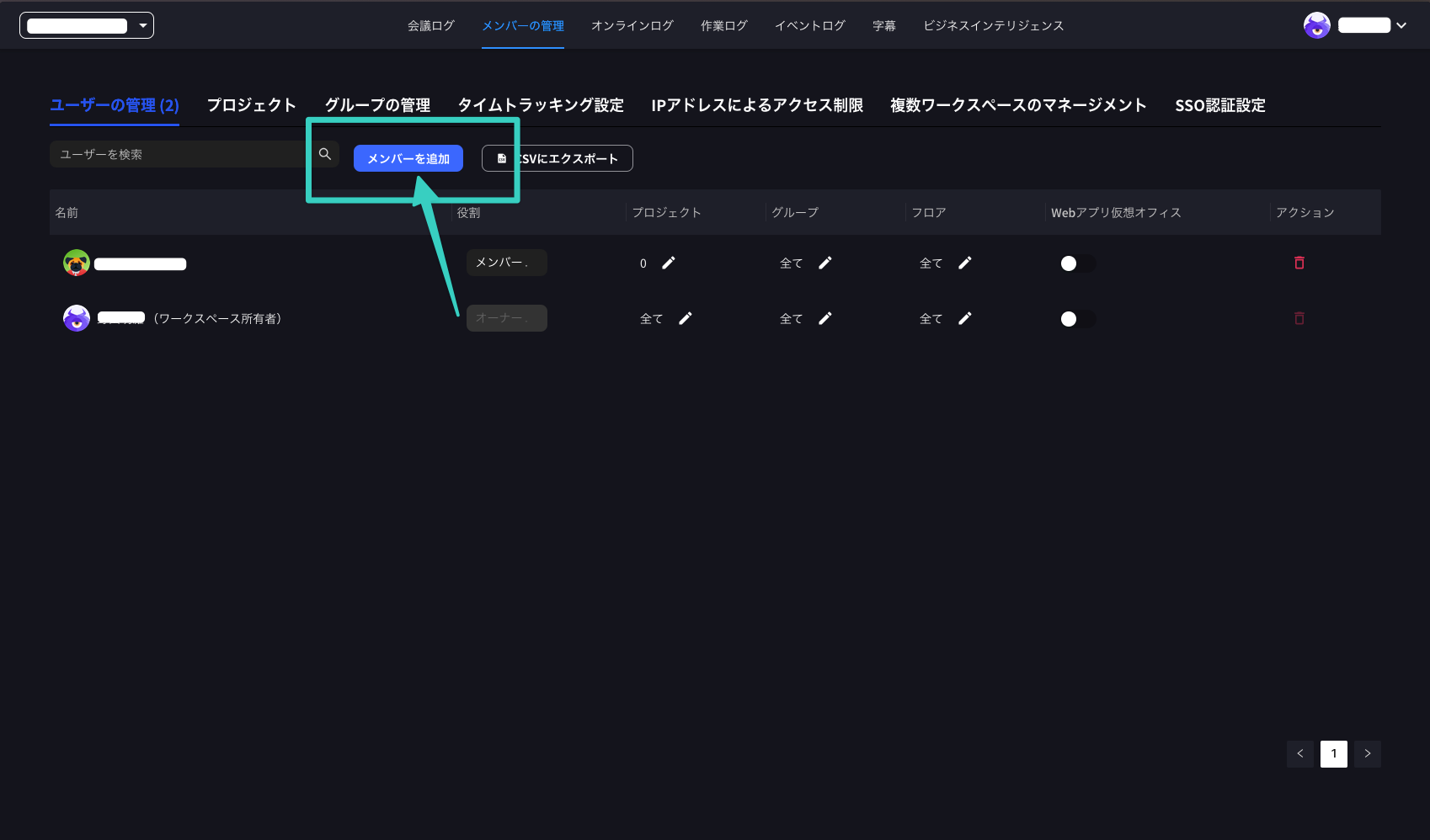
Task: Open the SSO認証設定 tab
Action: click(1219, 105)
